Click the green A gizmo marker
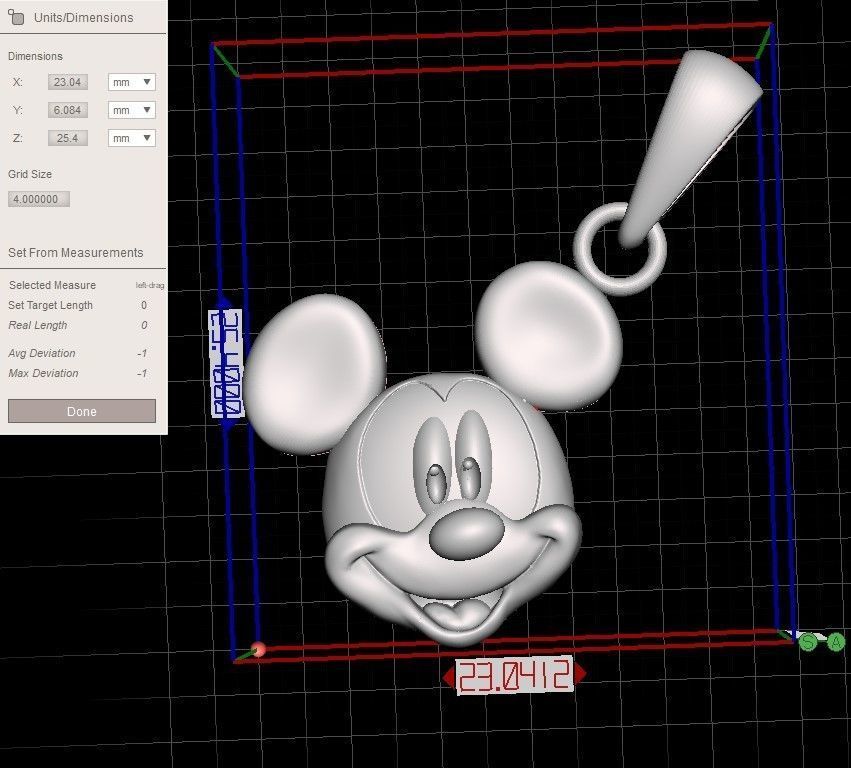Screen dimensions: 851x768 pos(836,642)
